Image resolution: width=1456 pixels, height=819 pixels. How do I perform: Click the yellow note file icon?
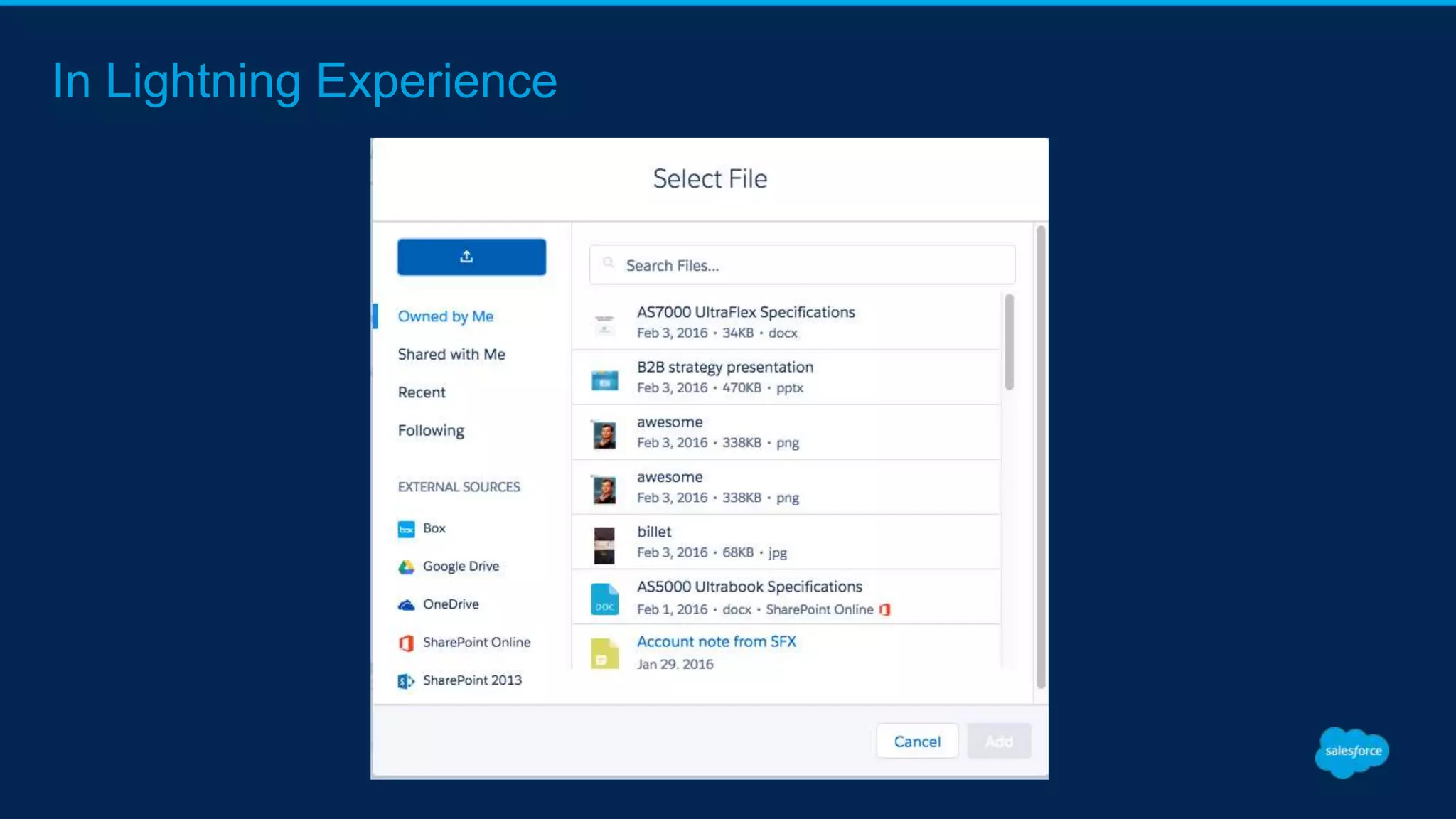tap(604, 653)
